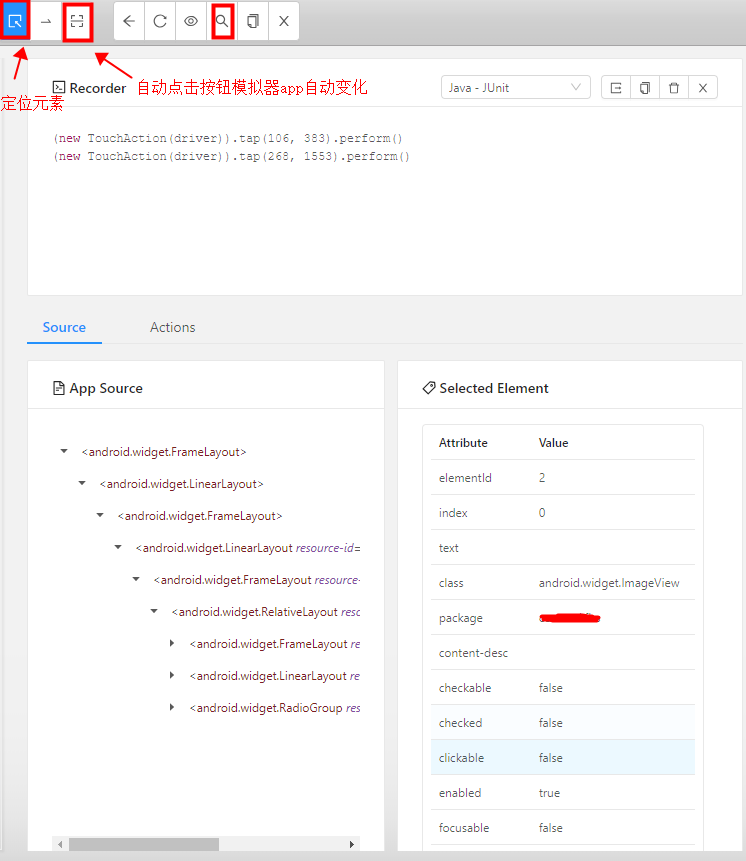Copy recorded code to clipboard icon

pos(645,87)
